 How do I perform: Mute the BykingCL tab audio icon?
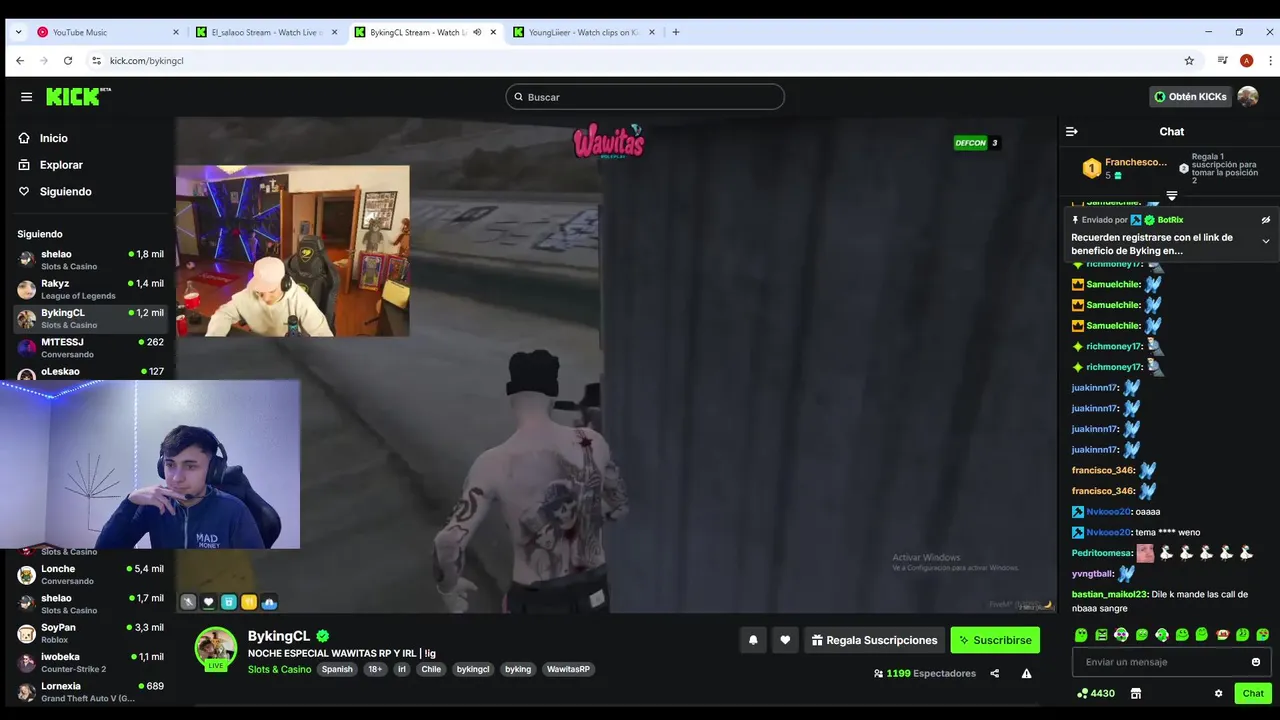(x=477, y=32)
